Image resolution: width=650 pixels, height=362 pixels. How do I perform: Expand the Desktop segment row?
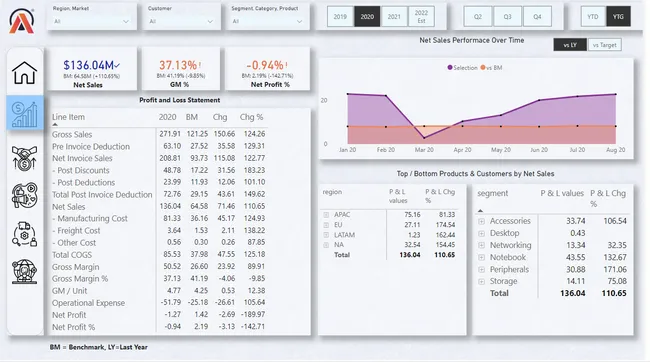click(481, 233)
